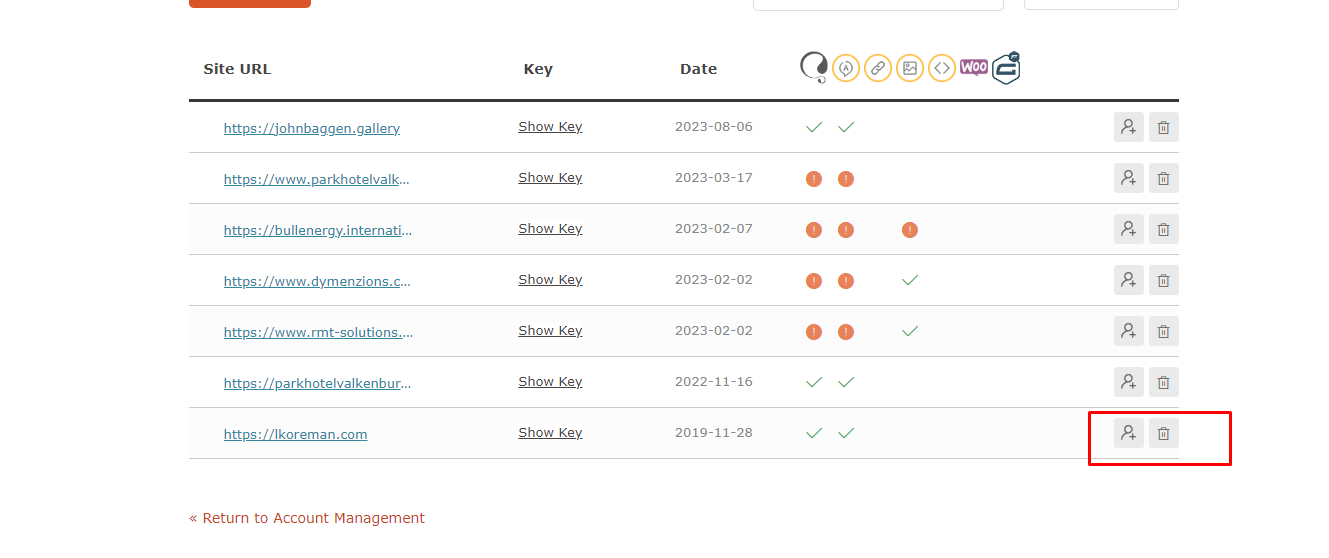Show Key for johnbaggen.gallery

point(550,127)
